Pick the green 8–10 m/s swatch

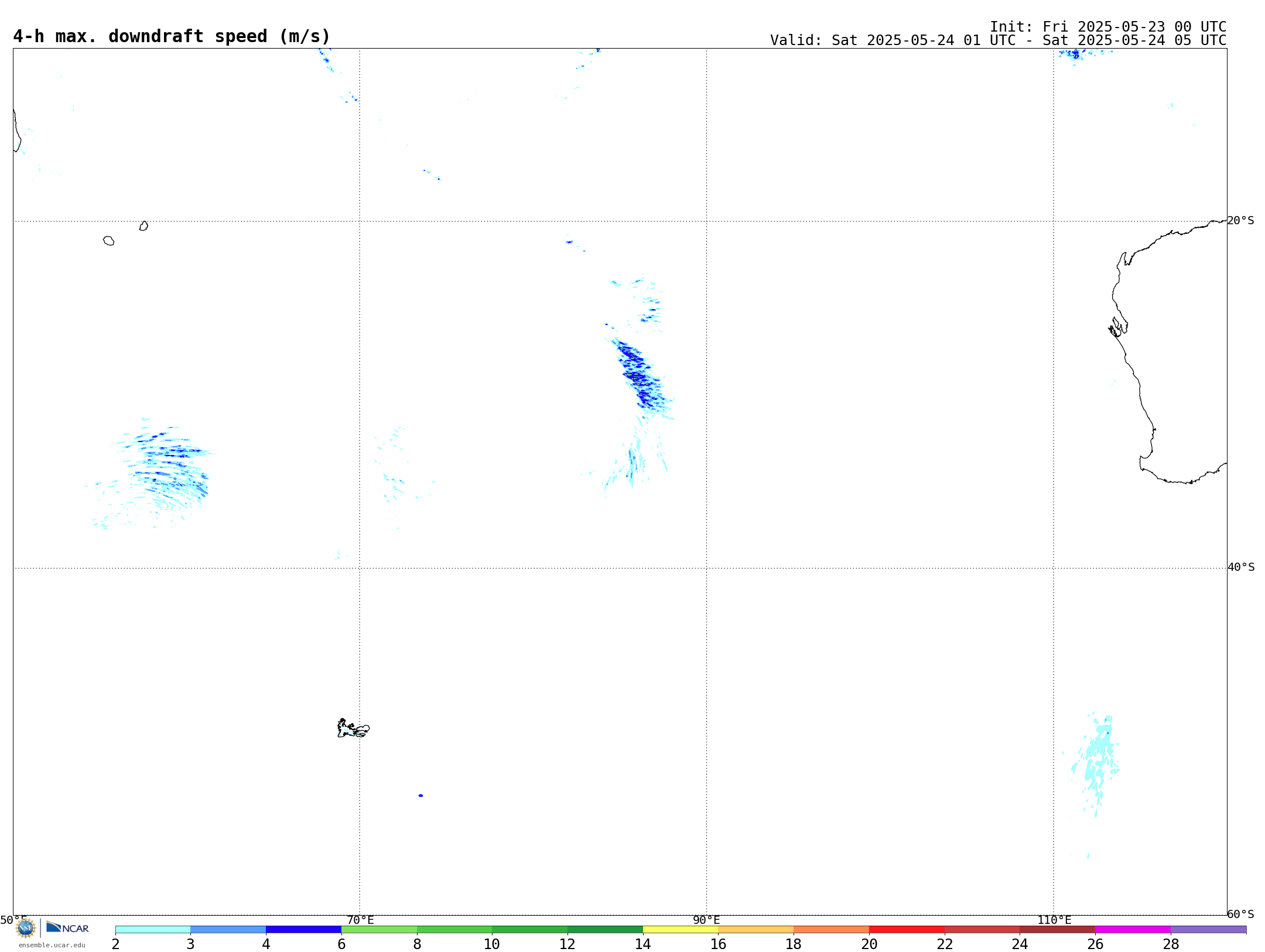454,929
